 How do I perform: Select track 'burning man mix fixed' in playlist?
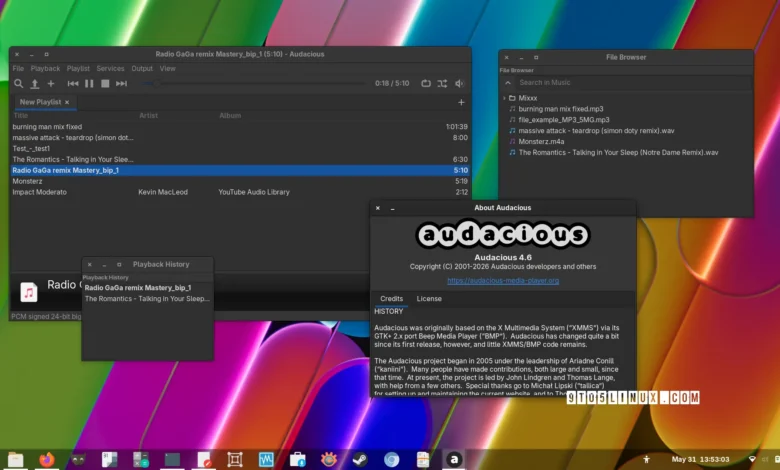coord(240,127)
